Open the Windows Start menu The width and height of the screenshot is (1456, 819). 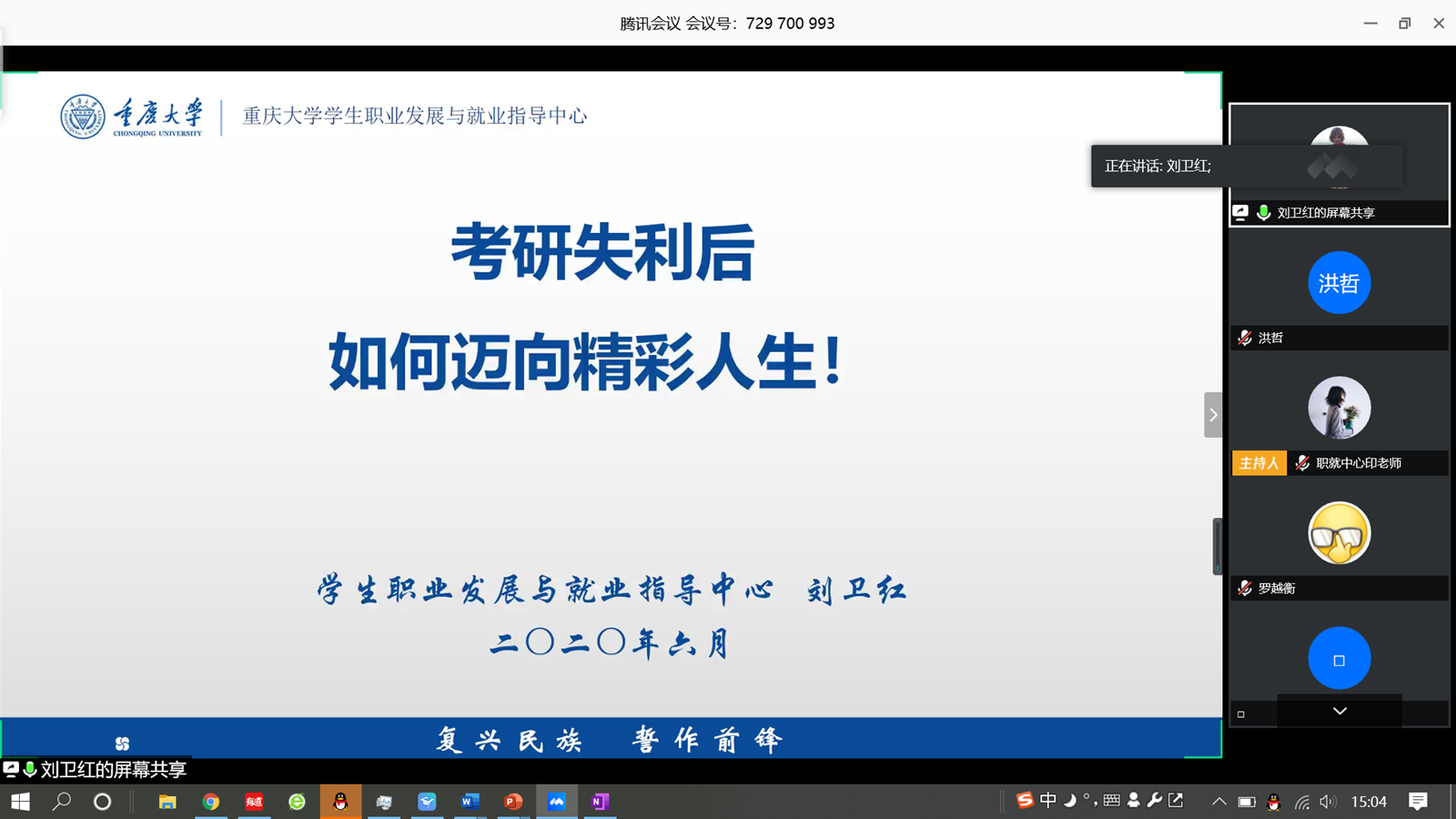tap(20, 802)
